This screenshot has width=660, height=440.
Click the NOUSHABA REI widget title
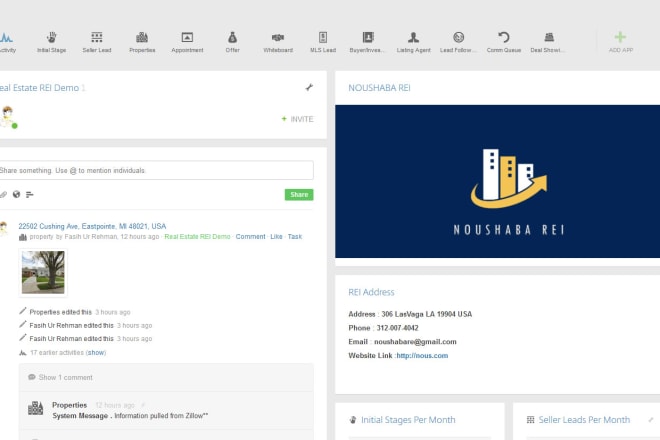coord(379,88)
